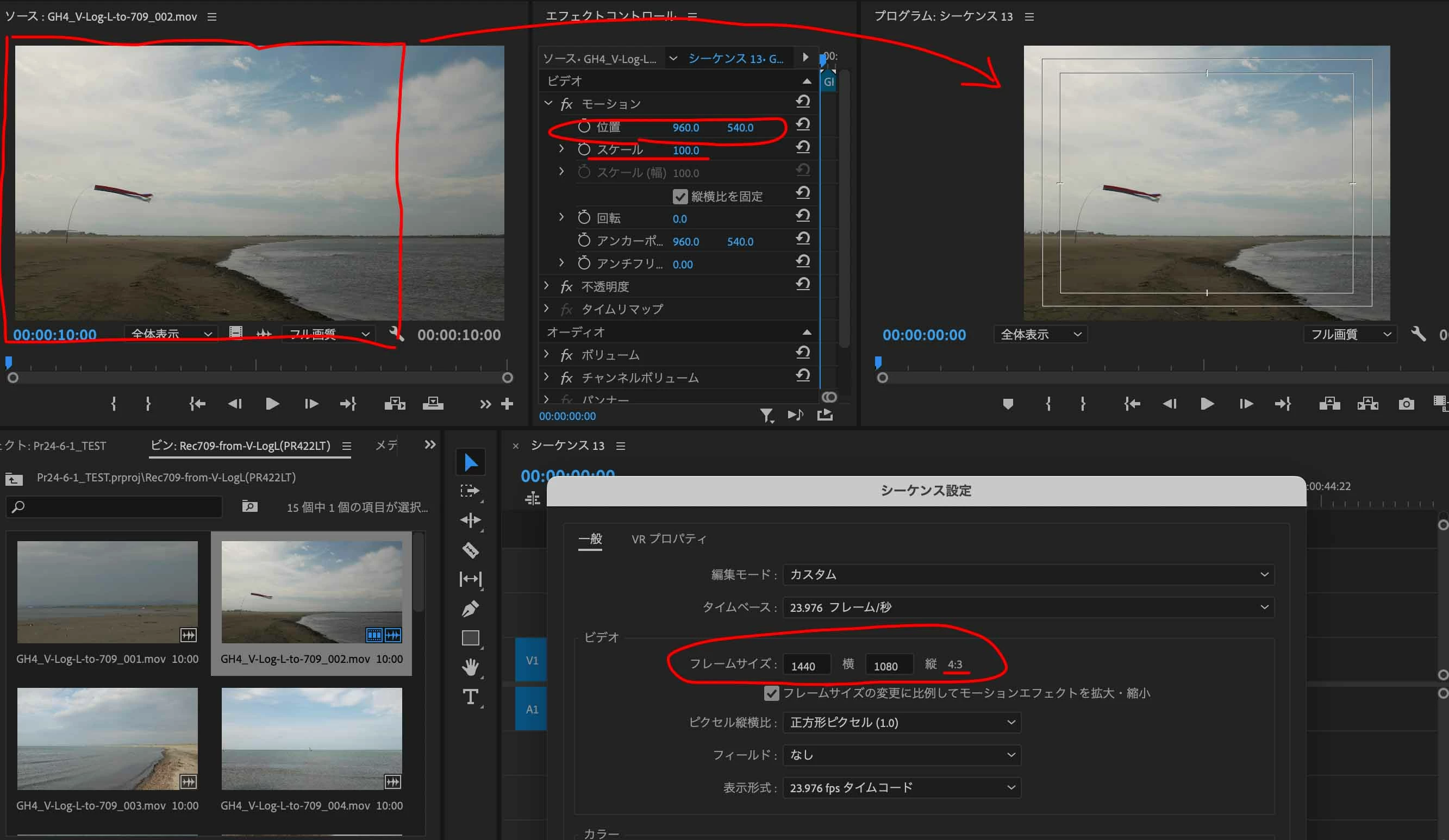This screenshot has width=1449, height=840.
Task: Open the bin panel menu
Action: [x=346, y=446]
